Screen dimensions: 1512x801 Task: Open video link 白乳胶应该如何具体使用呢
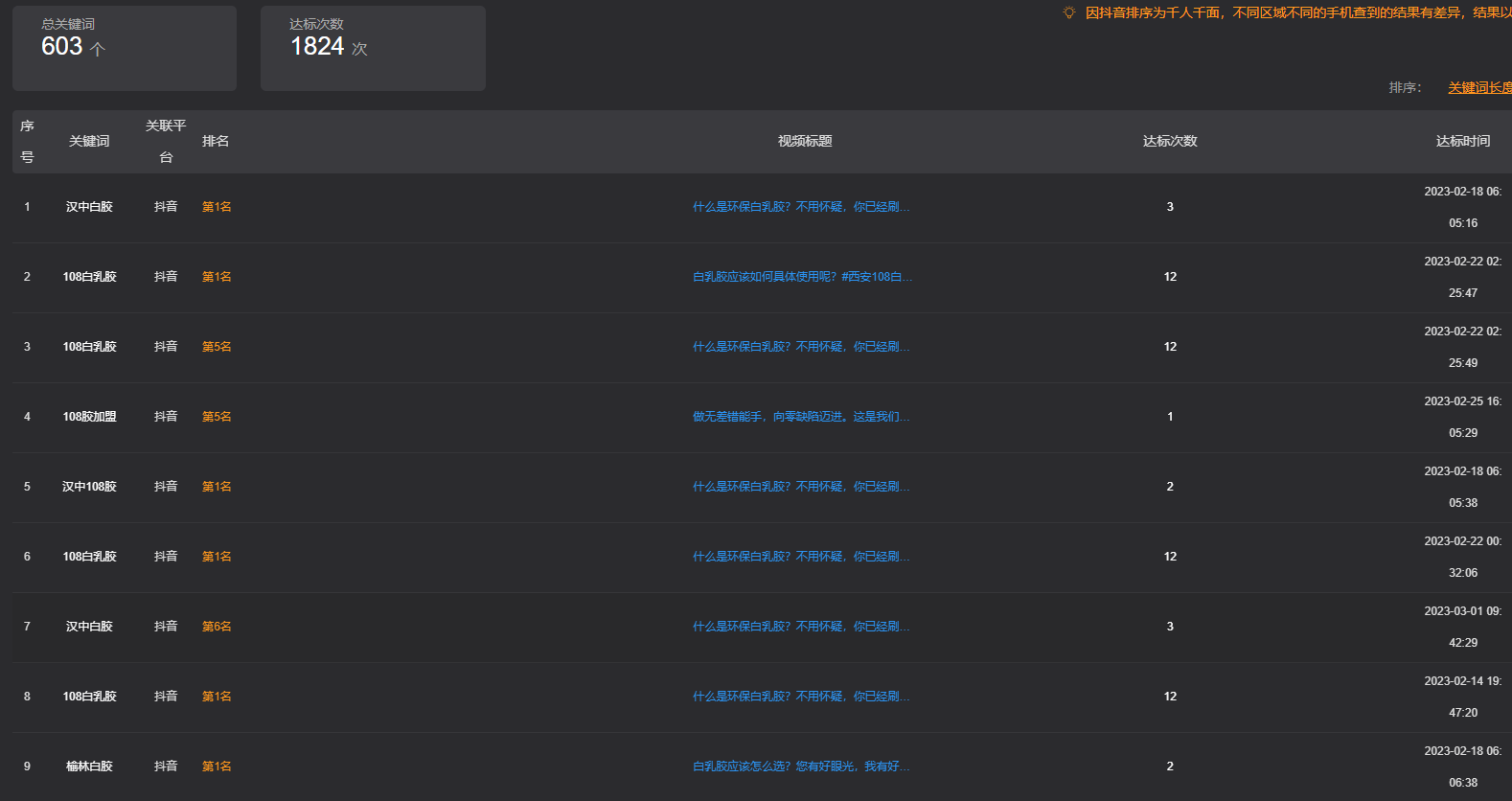(x=802, y=277)
